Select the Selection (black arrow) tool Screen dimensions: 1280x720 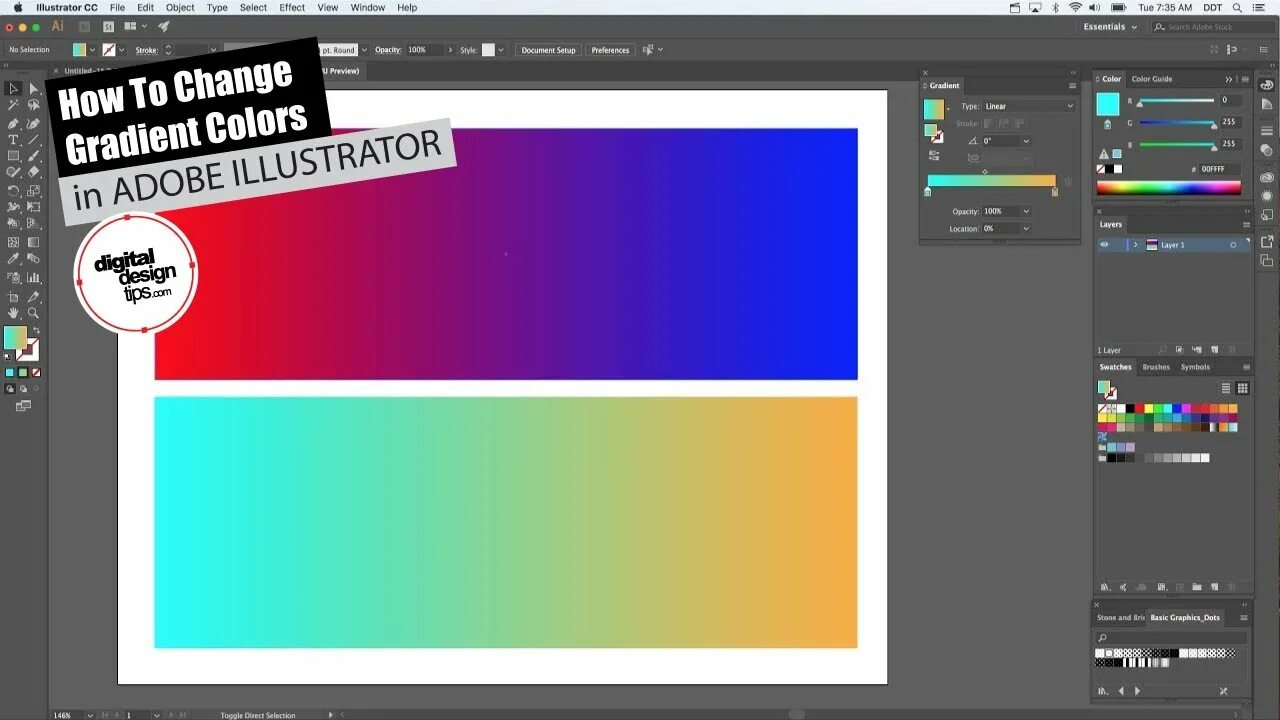pyautogui.click(x=13, y=89)
